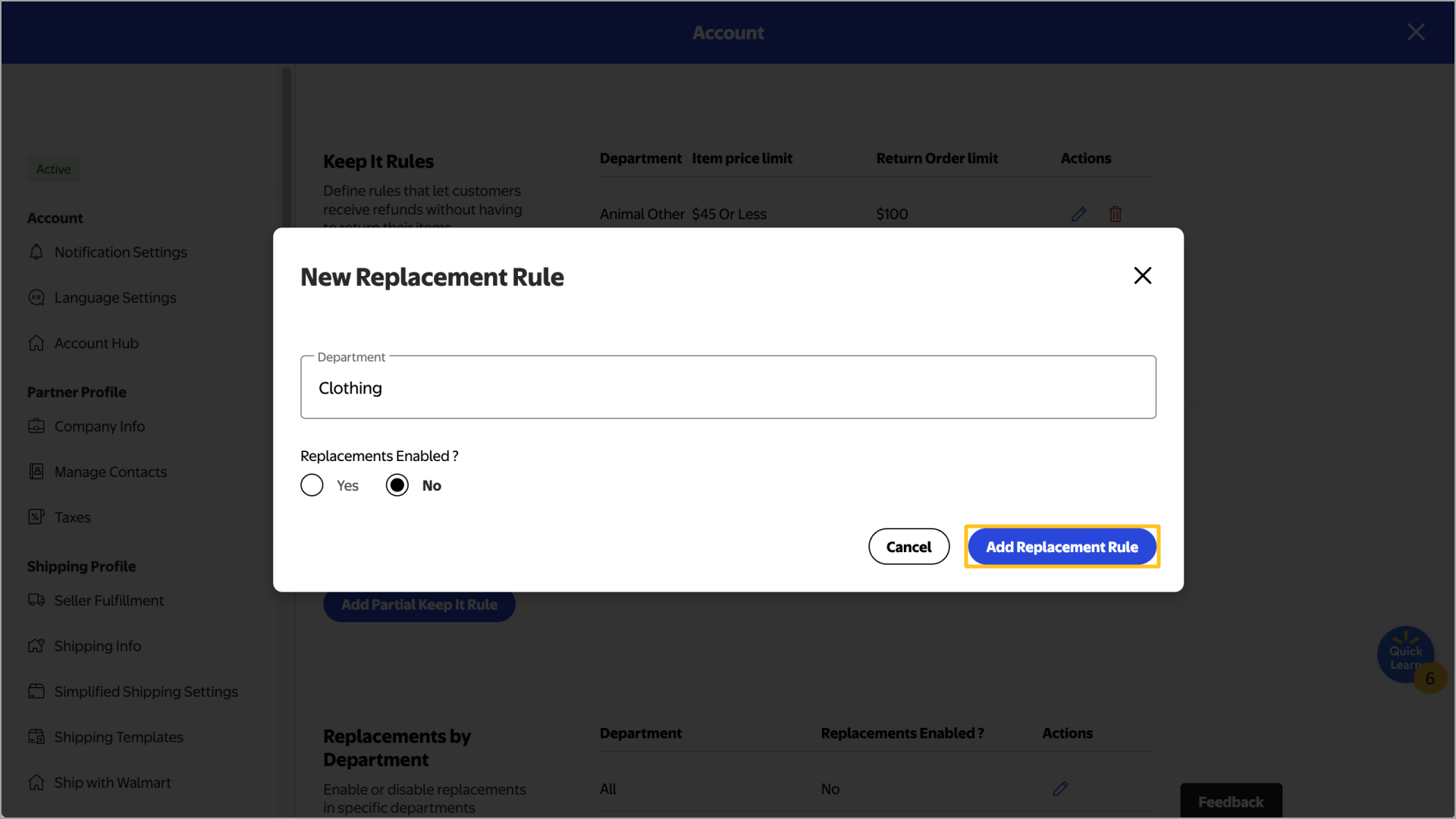
Task: Click the Account Hub home icon
Action: 36,343
